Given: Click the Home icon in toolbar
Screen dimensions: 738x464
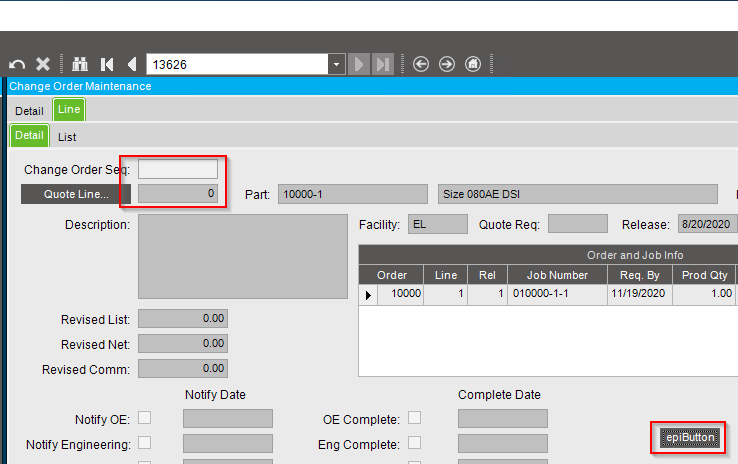Looking at the screenshot, I should tap(473, 64).
